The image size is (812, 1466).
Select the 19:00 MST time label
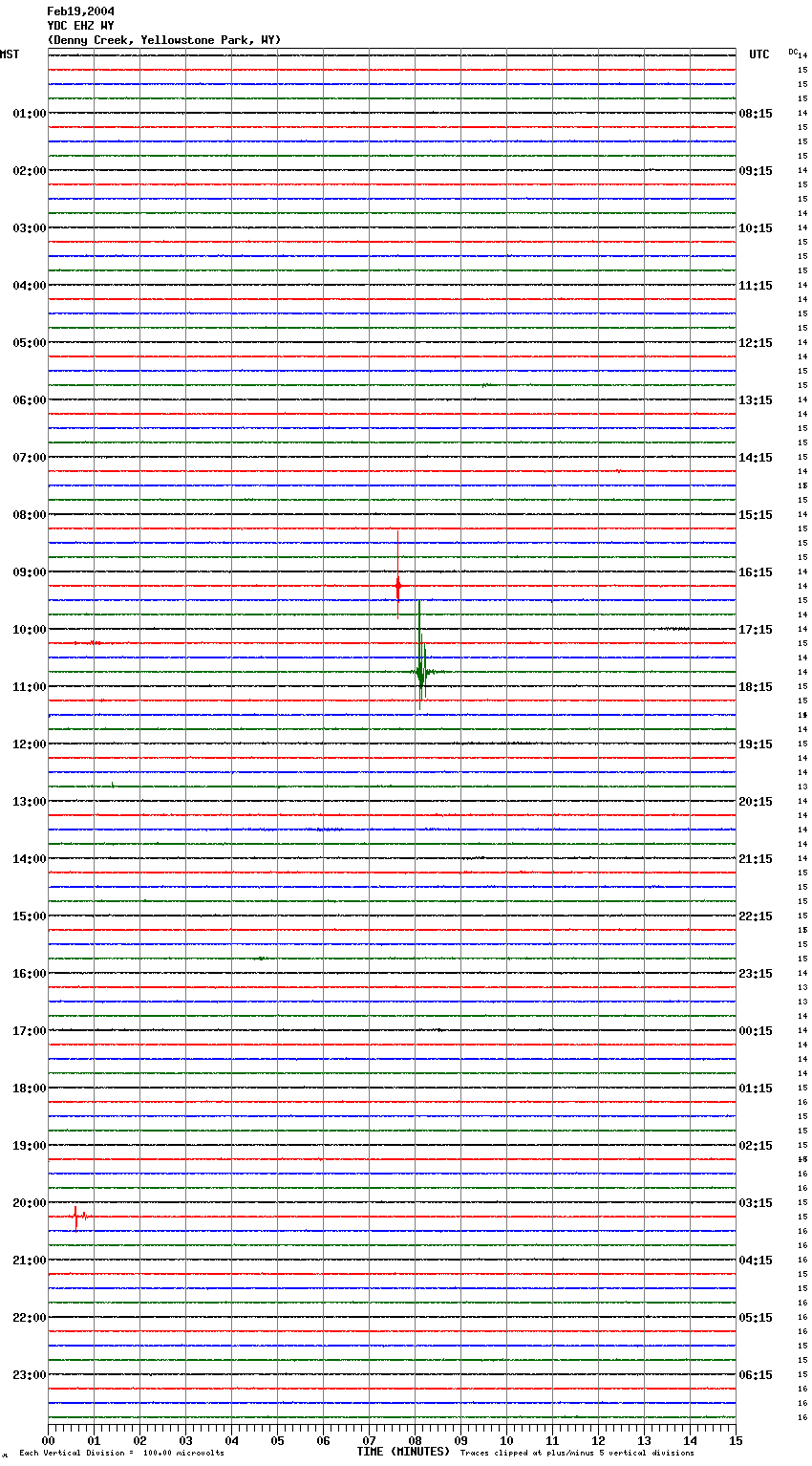click(x=29, y=1146)
